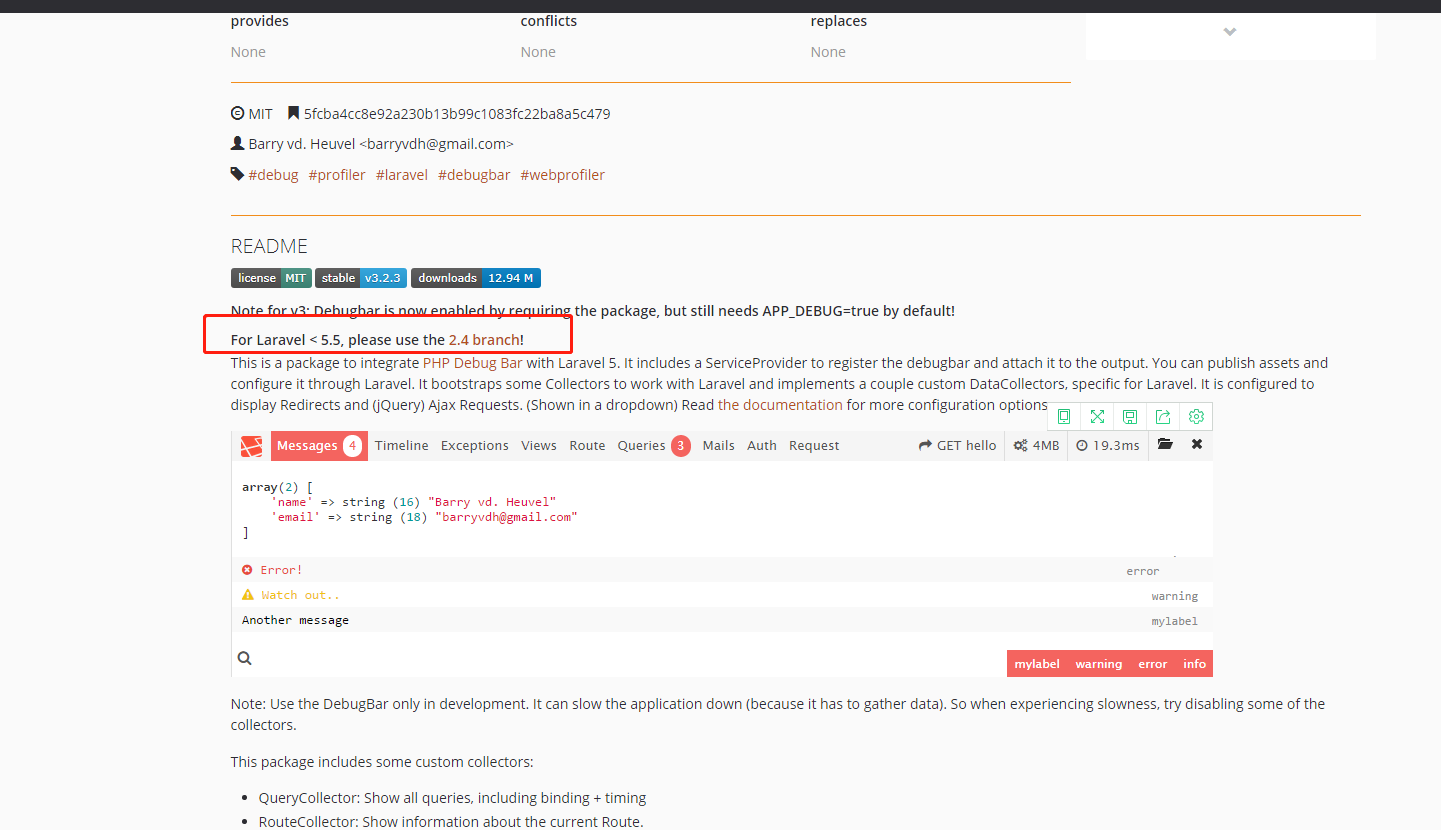This screenshot has width=1441, height=830.
Task: Open the Route tab
Action: click(x=588, y=446)
